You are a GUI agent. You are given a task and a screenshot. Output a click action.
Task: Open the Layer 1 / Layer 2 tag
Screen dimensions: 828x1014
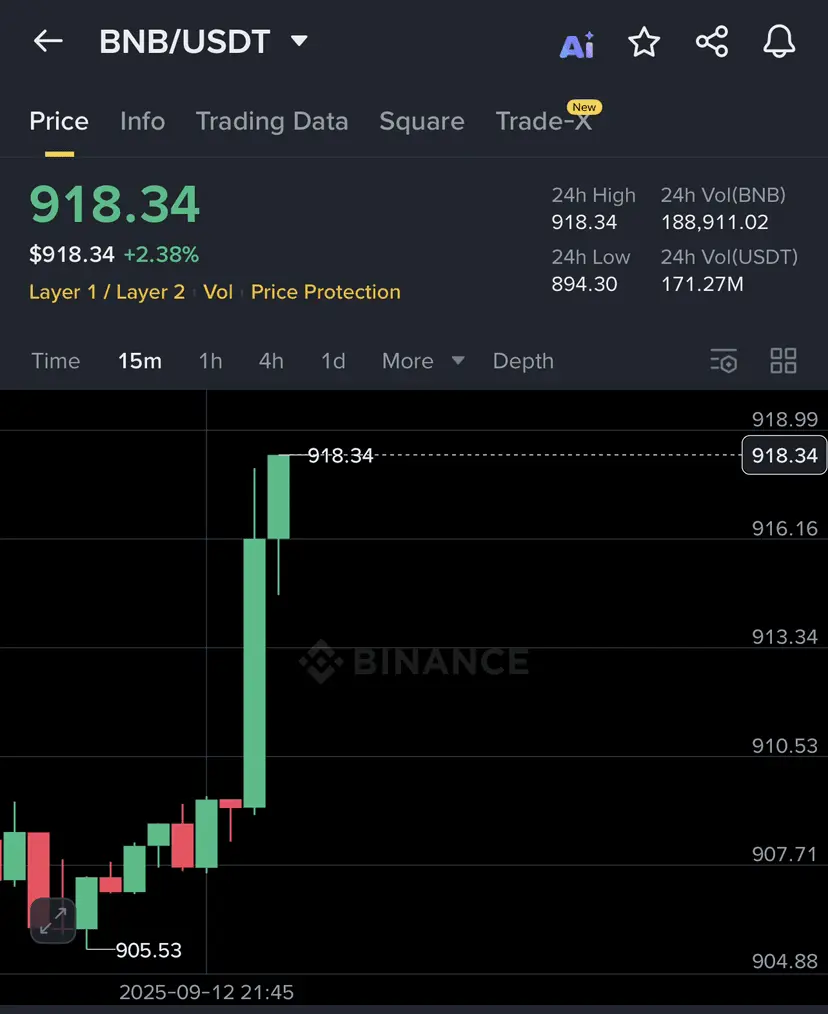107,292
